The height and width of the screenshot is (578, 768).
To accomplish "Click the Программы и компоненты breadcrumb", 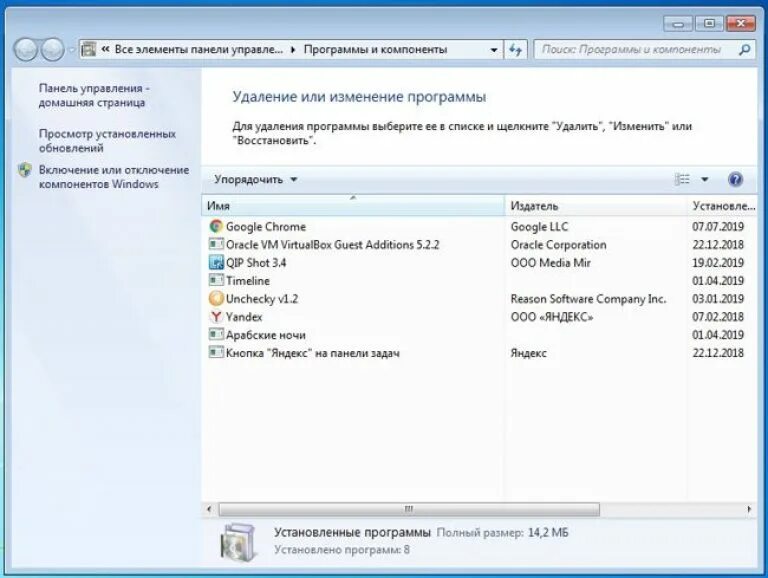I will pos(375,49).
